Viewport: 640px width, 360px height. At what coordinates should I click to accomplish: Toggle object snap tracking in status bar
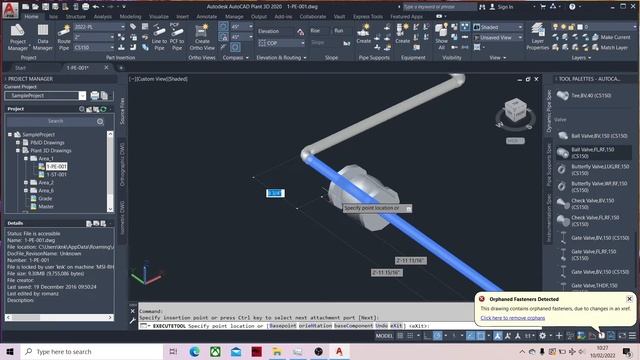pyautogui.click(x=471, y=336)
